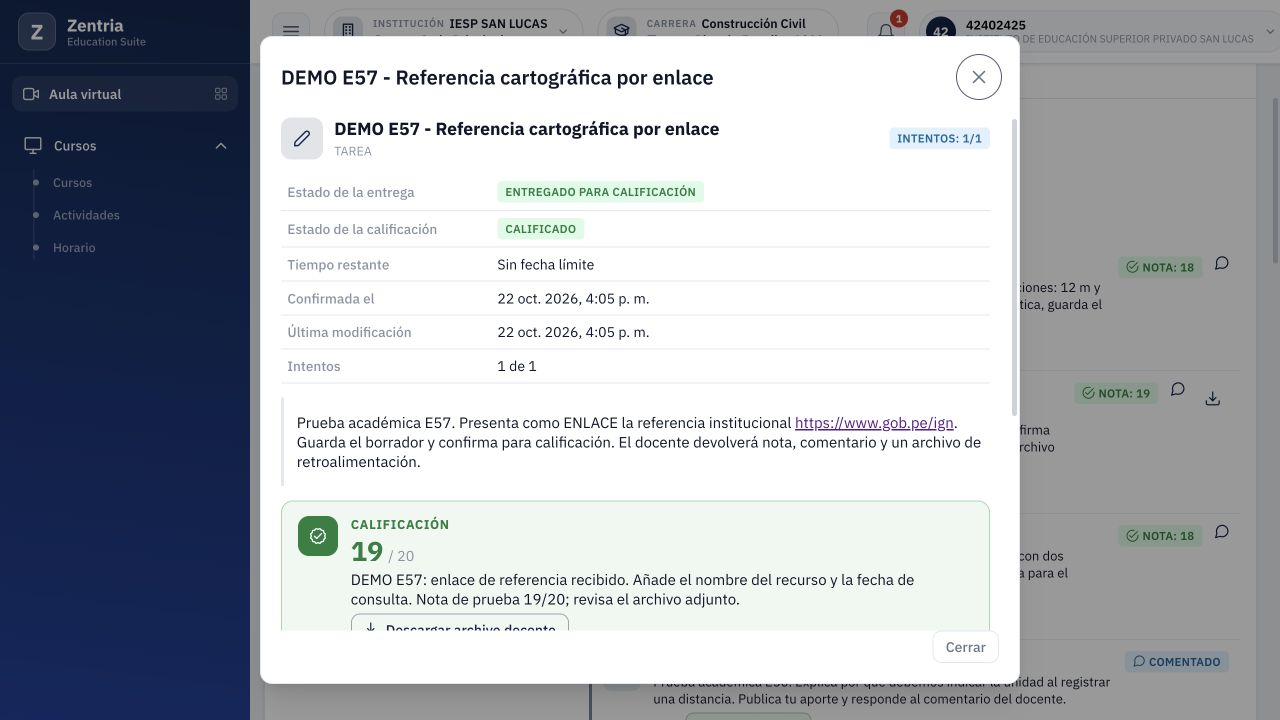Viewport: 1280px width, 720px height.
Task: Expand the 42402425 user account menu
Action: pyautogui.click(x=1100, y=31)
